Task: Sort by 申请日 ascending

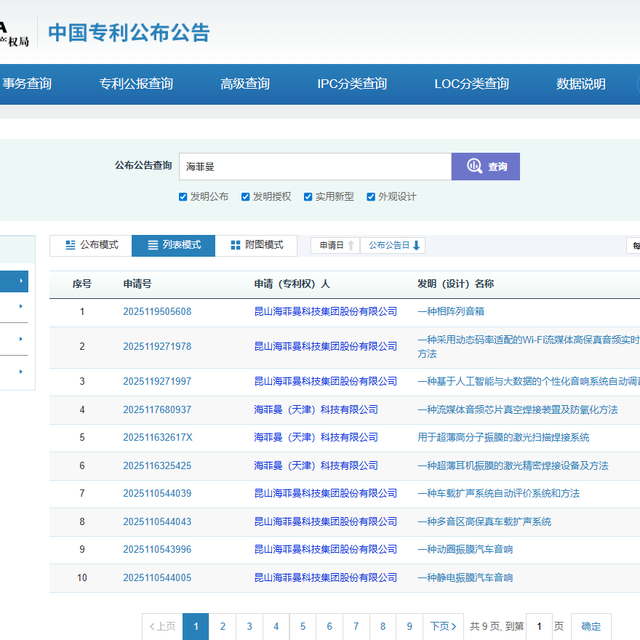Action: coord(336,245)
